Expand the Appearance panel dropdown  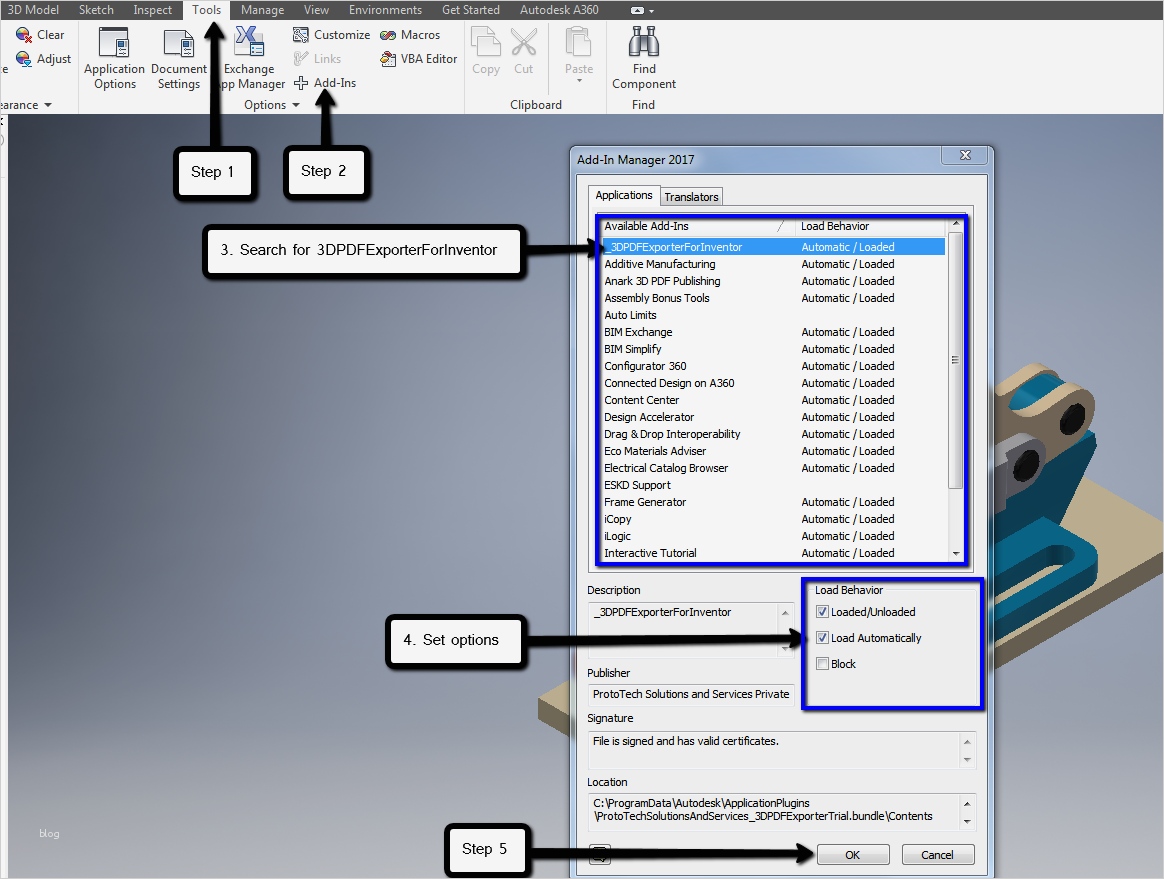48,105
